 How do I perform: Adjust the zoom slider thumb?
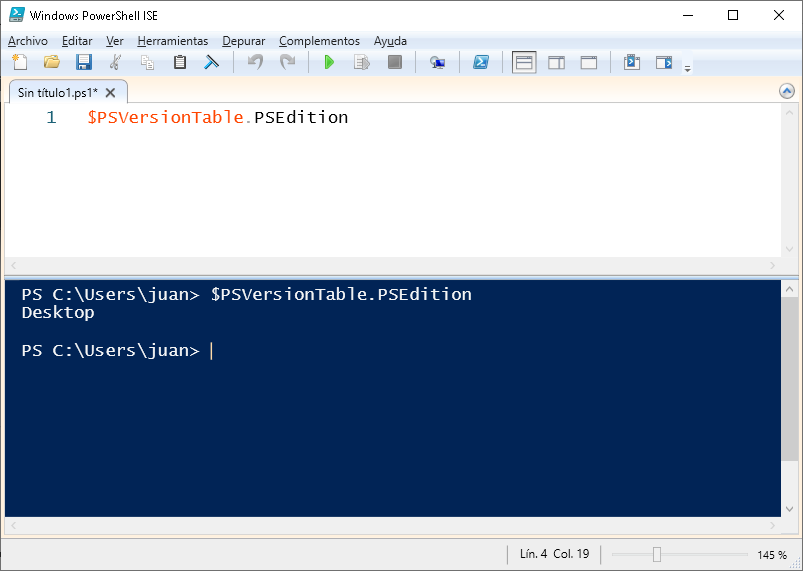[657, 554]
